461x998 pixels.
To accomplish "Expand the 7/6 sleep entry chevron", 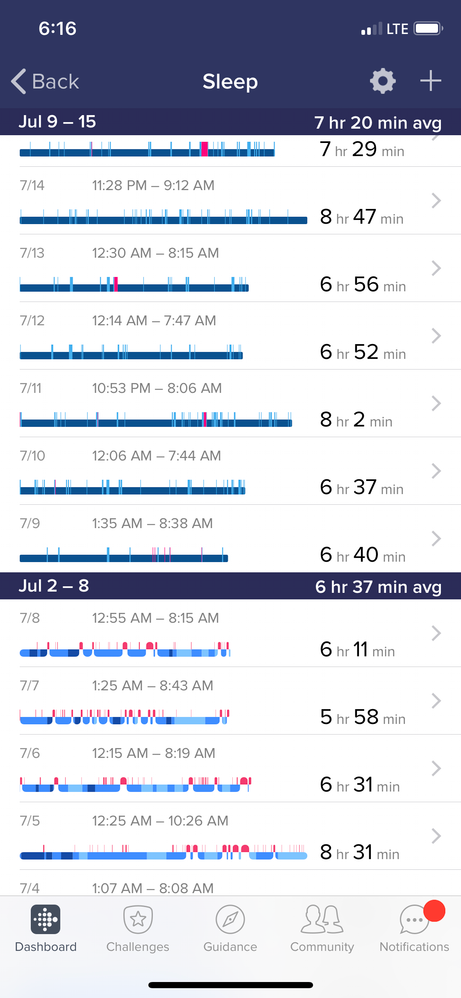I will click(x=436, y=768).
